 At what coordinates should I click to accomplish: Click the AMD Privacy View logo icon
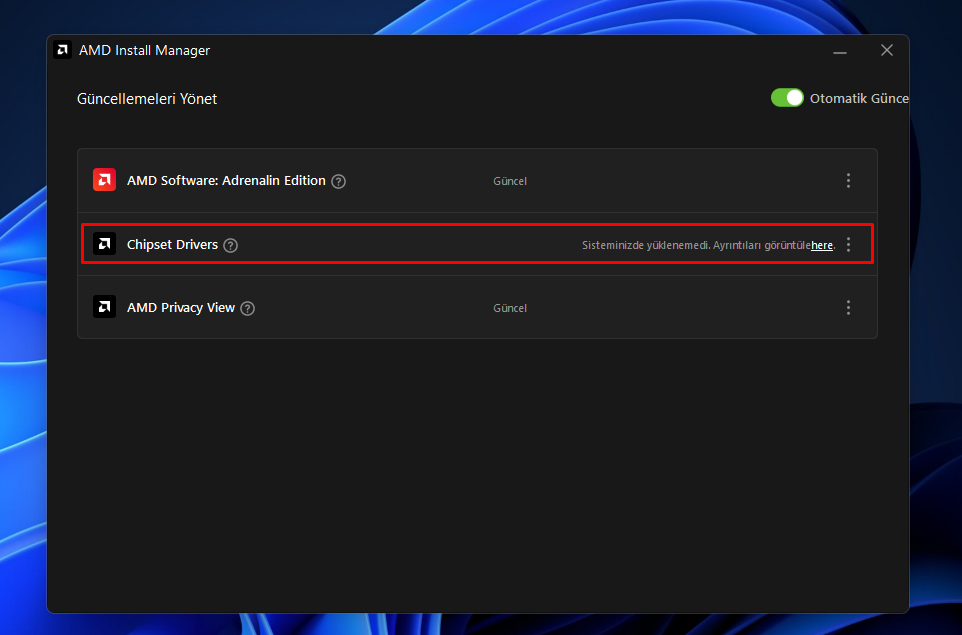tap(104, 307)
